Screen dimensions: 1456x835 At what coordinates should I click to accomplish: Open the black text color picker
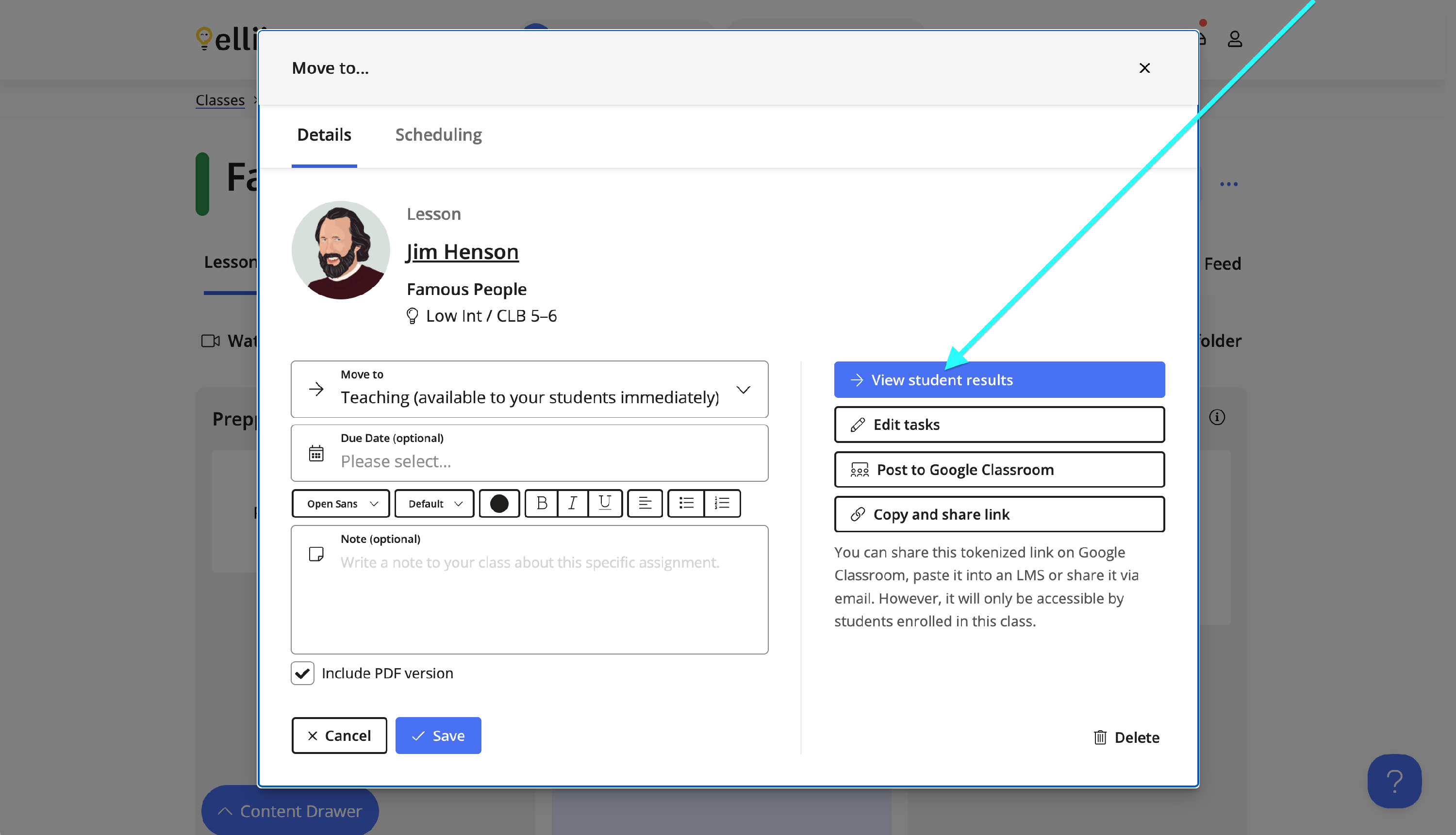[498, 503]
